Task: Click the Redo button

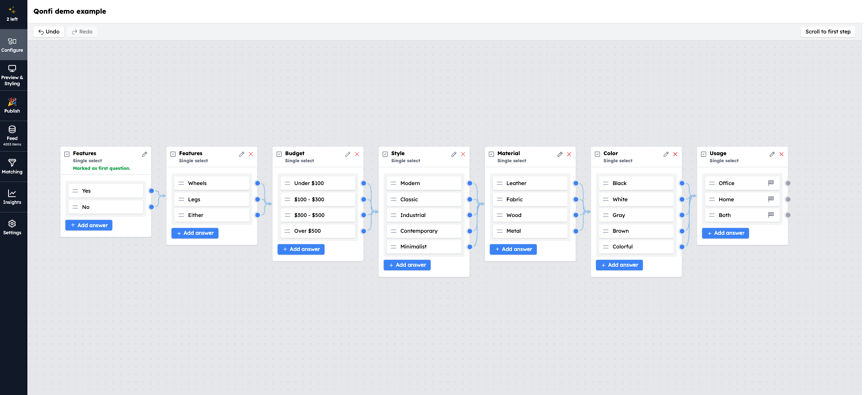Action: (x=82, y=32)
